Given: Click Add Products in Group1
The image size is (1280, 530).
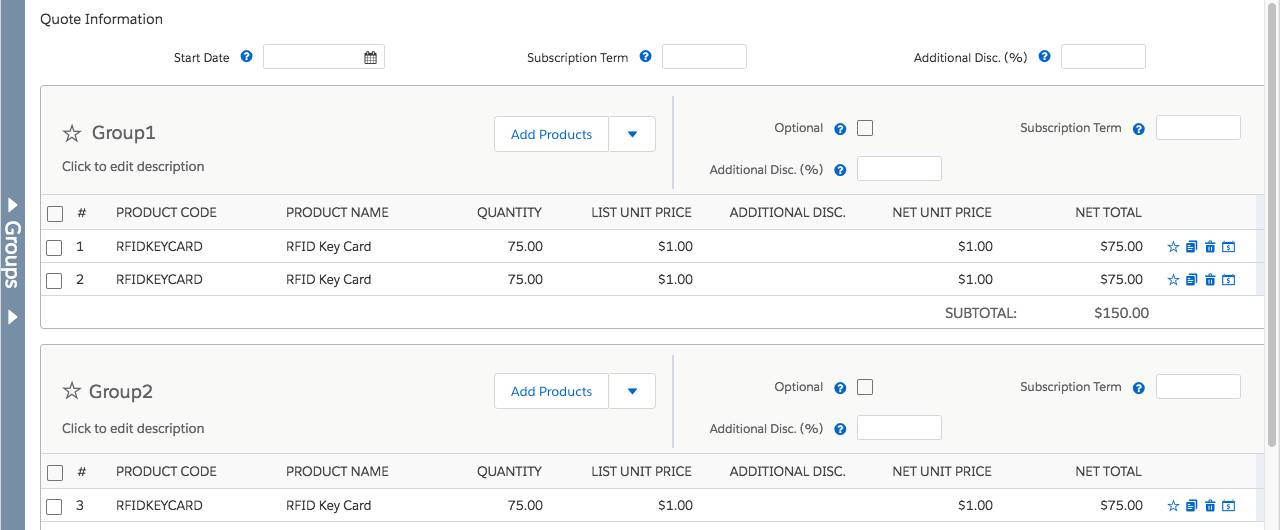Looking at the screenshot, I should [551, 134].
